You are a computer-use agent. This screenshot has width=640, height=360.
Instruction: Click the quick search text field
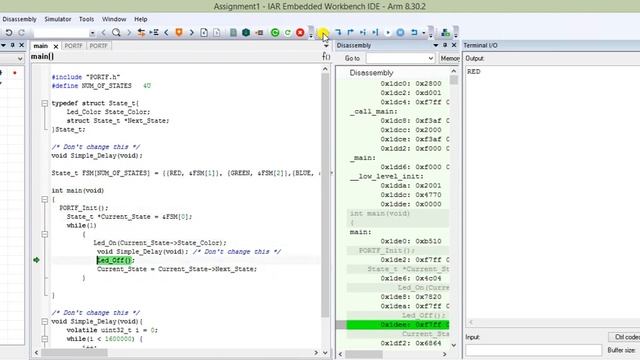61,33
